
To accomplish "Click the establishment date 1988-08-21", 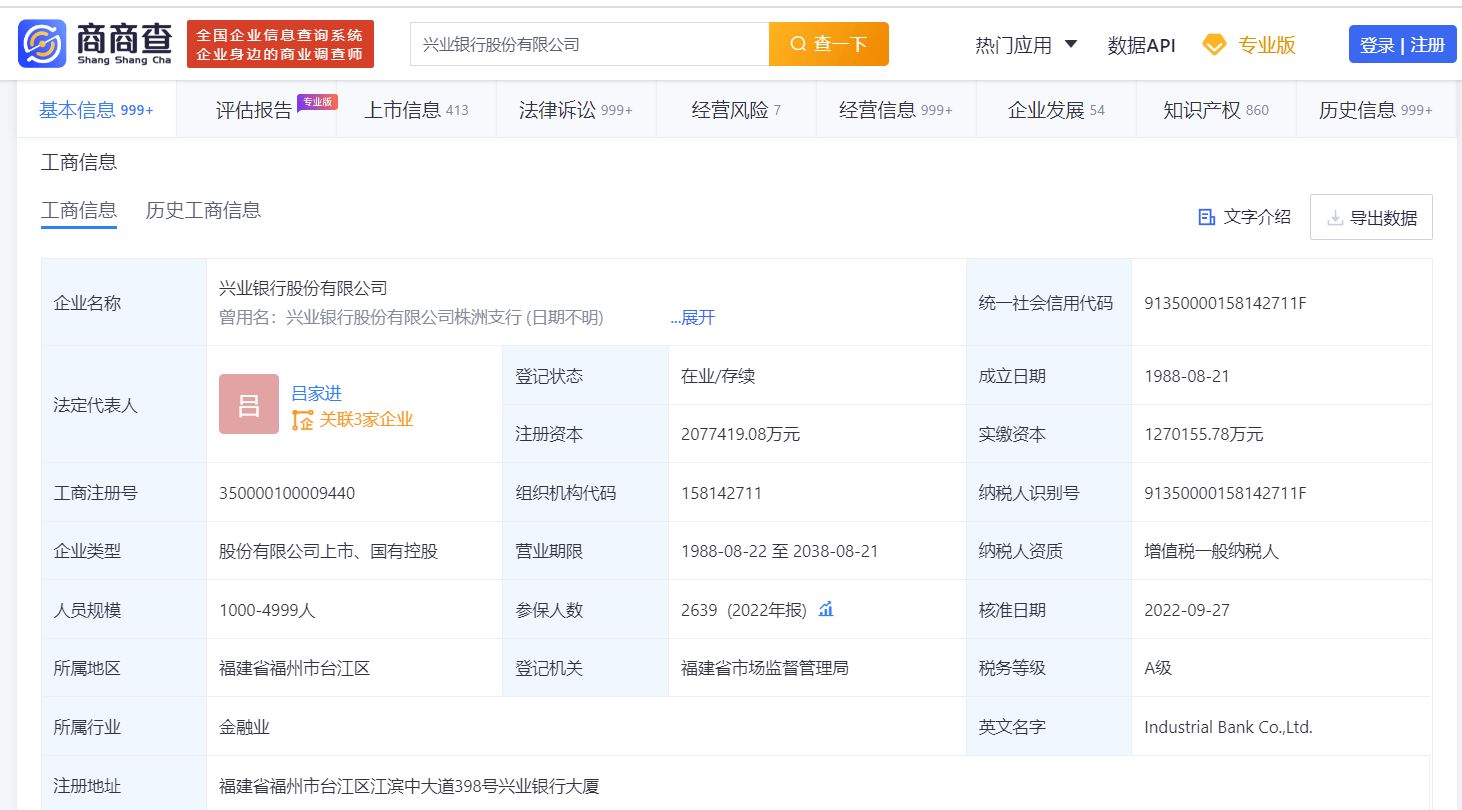I will [1187, 376].
